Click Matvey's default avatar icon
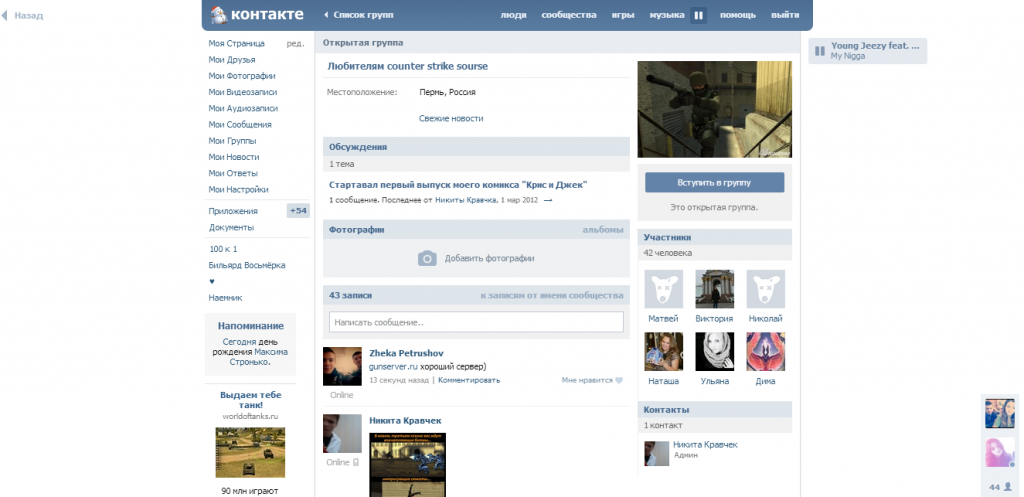 point(663,289)
